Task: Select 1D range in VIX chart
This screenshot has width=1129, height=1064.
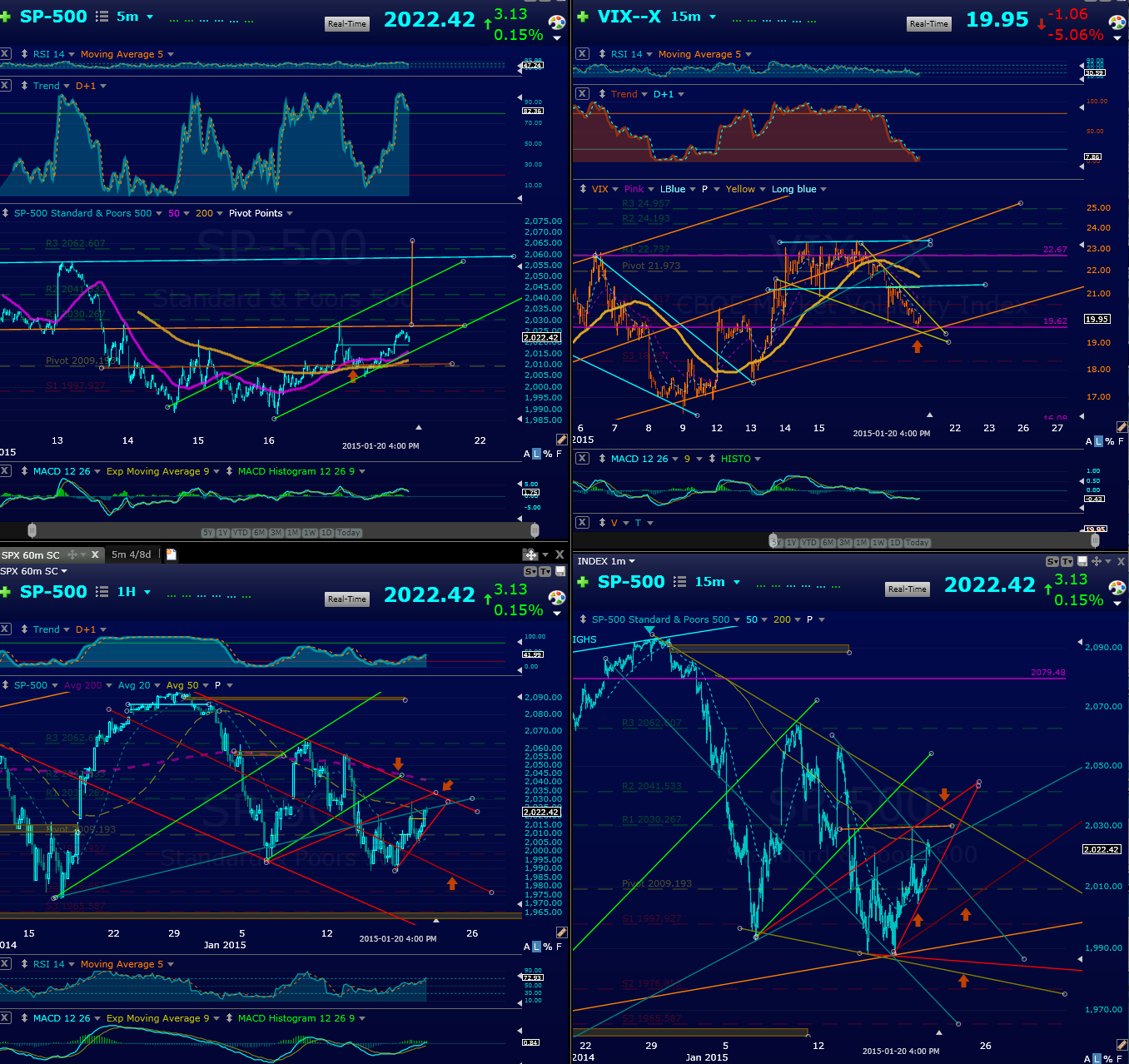Action: coord(895,543)
